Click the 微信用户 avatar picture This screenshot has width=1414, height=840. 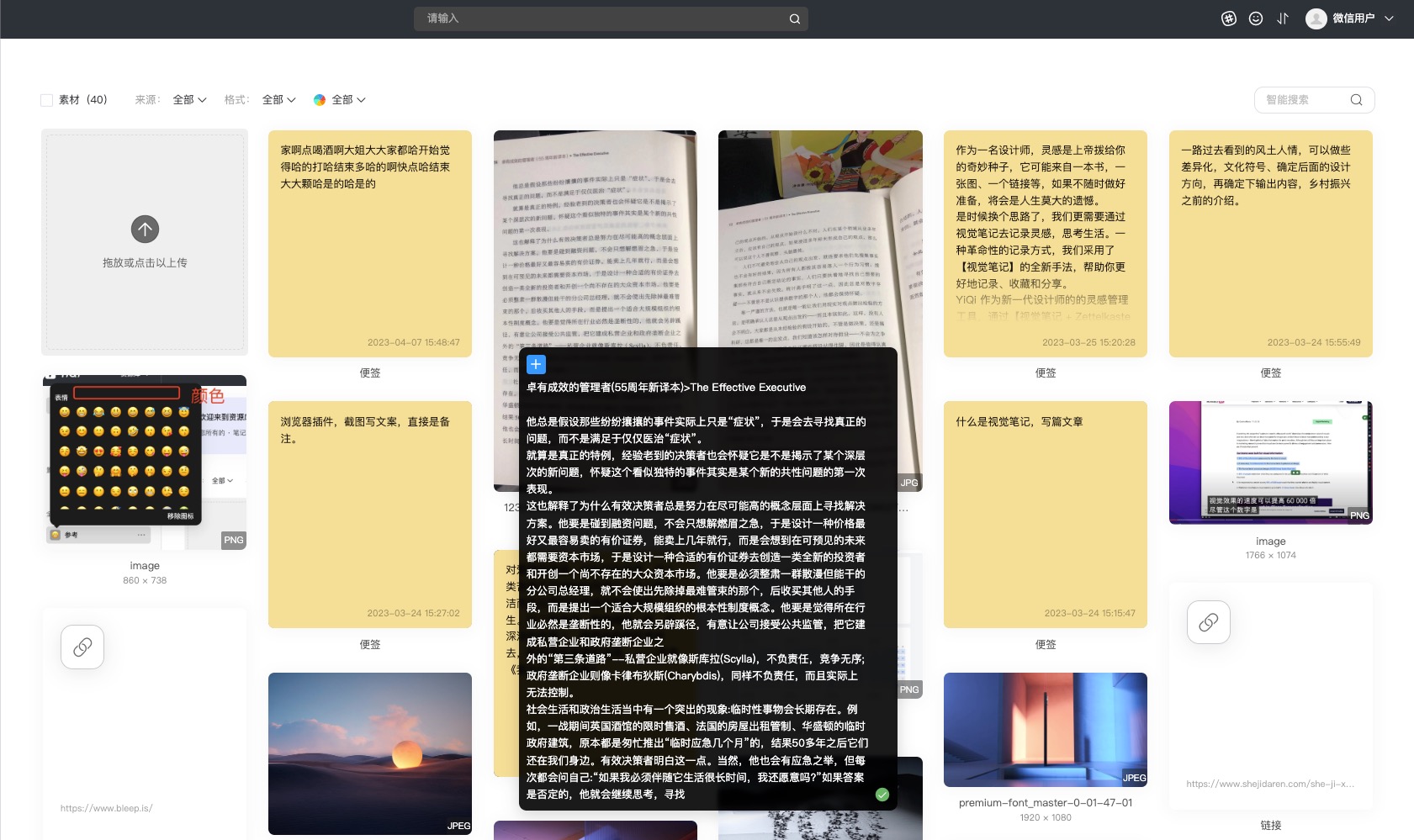[x=1316, y=18]
